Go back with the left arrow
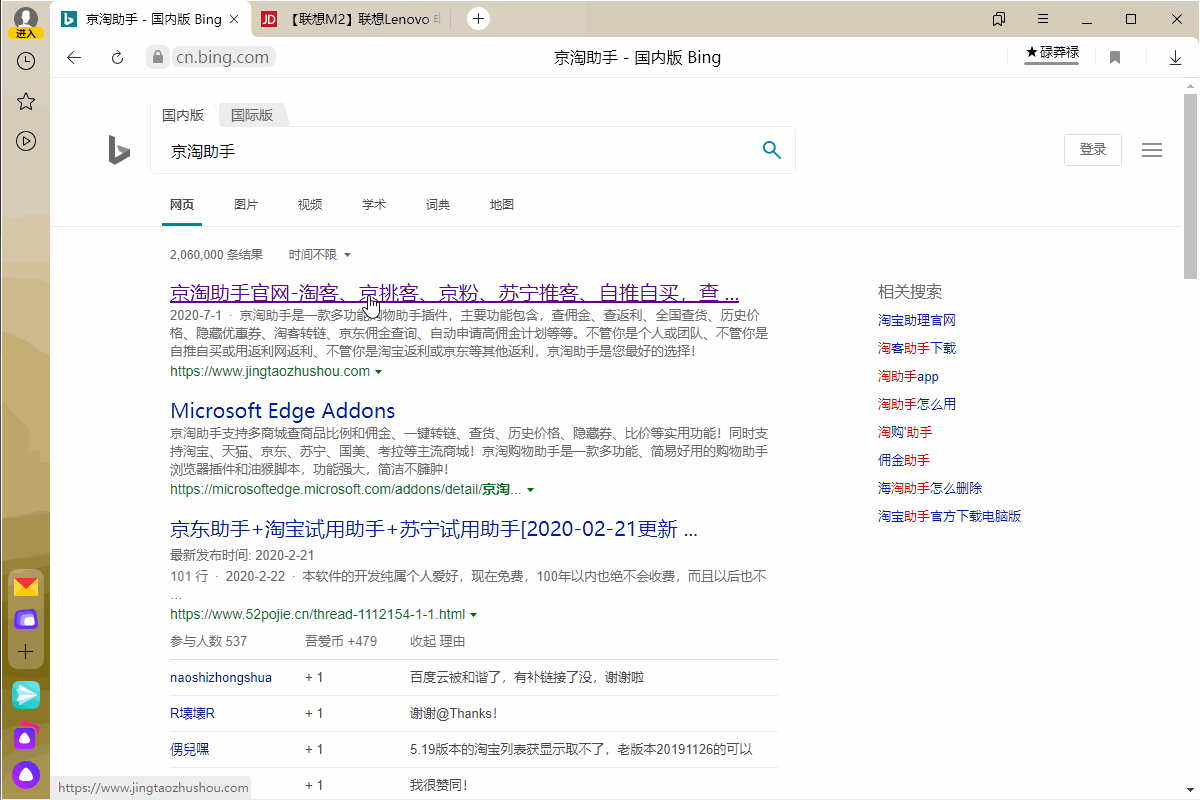This screenshot has width=1200, height=800. pyautogui.click(x=74, y=57)
